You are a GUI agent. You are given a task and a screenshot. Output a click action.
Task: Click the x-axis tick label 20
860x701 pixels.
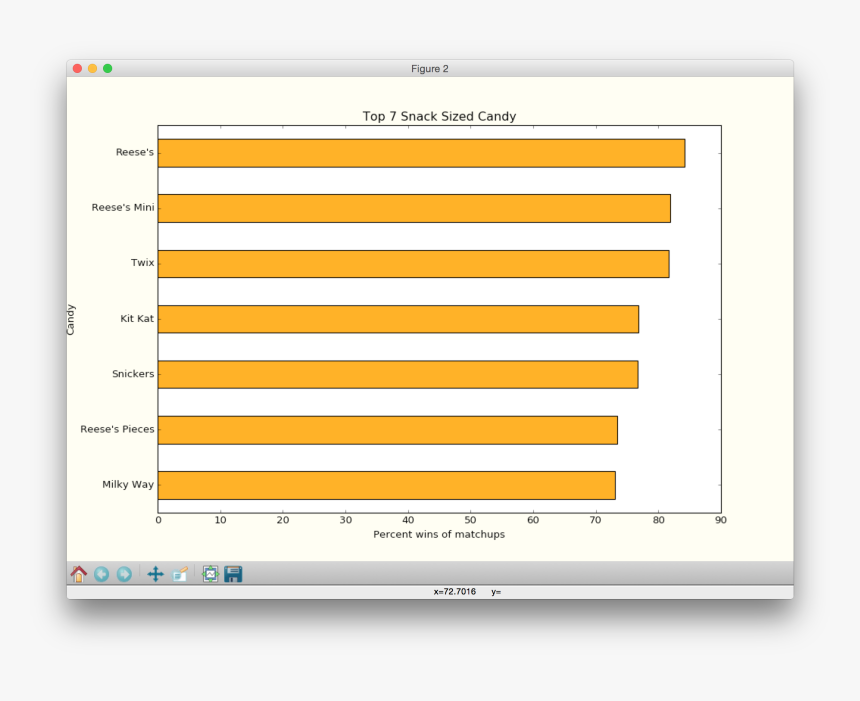tap(283, 520)
